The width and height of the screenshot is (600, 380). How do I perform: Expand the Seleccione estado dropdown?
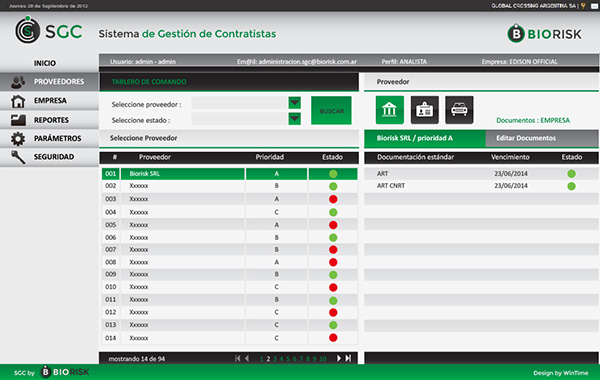(294, 119)
